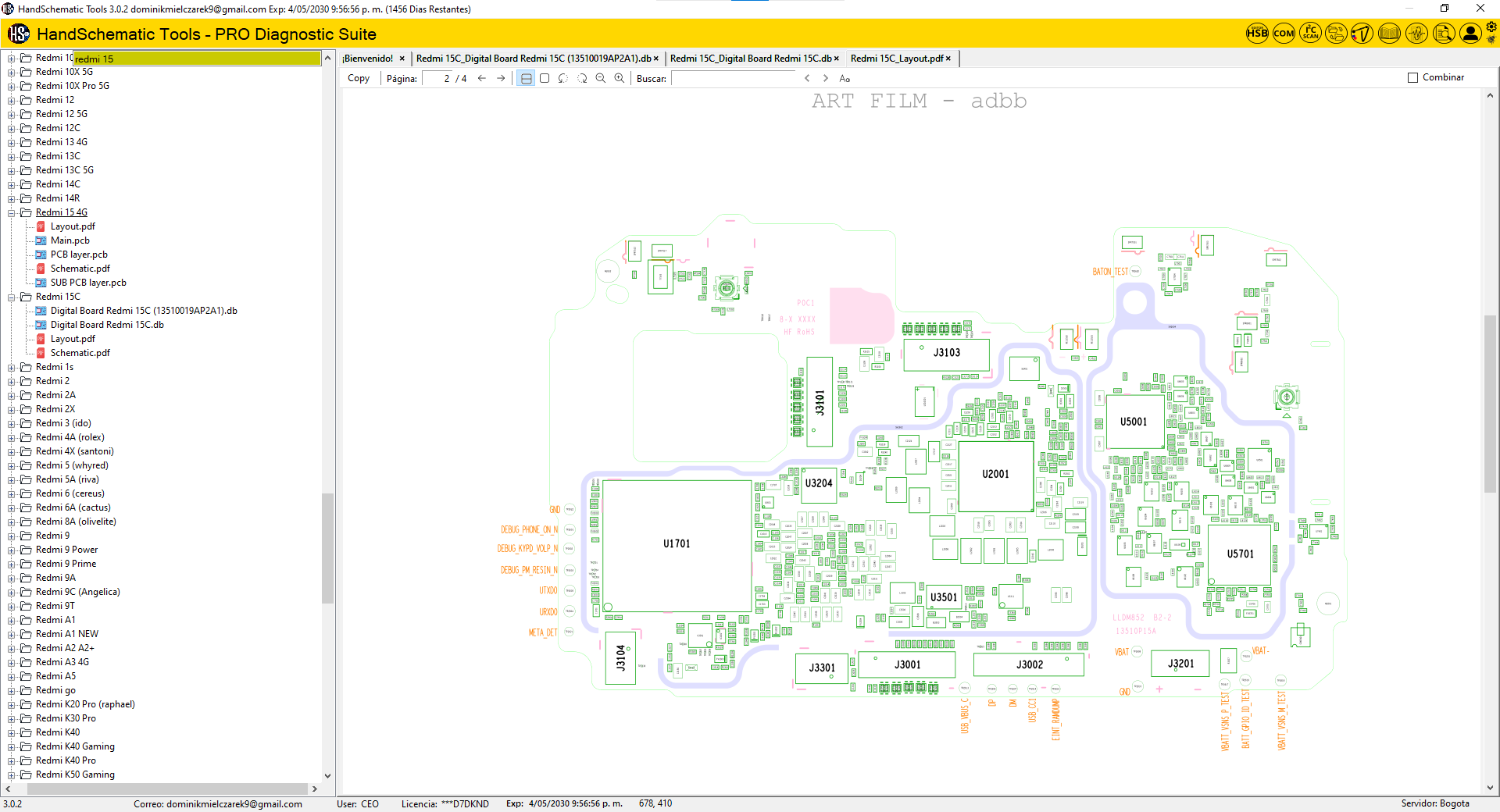Enable the Combinar checkbox
The width and height of the screenshot is (1500, 812).
[x=1412, y=77]
